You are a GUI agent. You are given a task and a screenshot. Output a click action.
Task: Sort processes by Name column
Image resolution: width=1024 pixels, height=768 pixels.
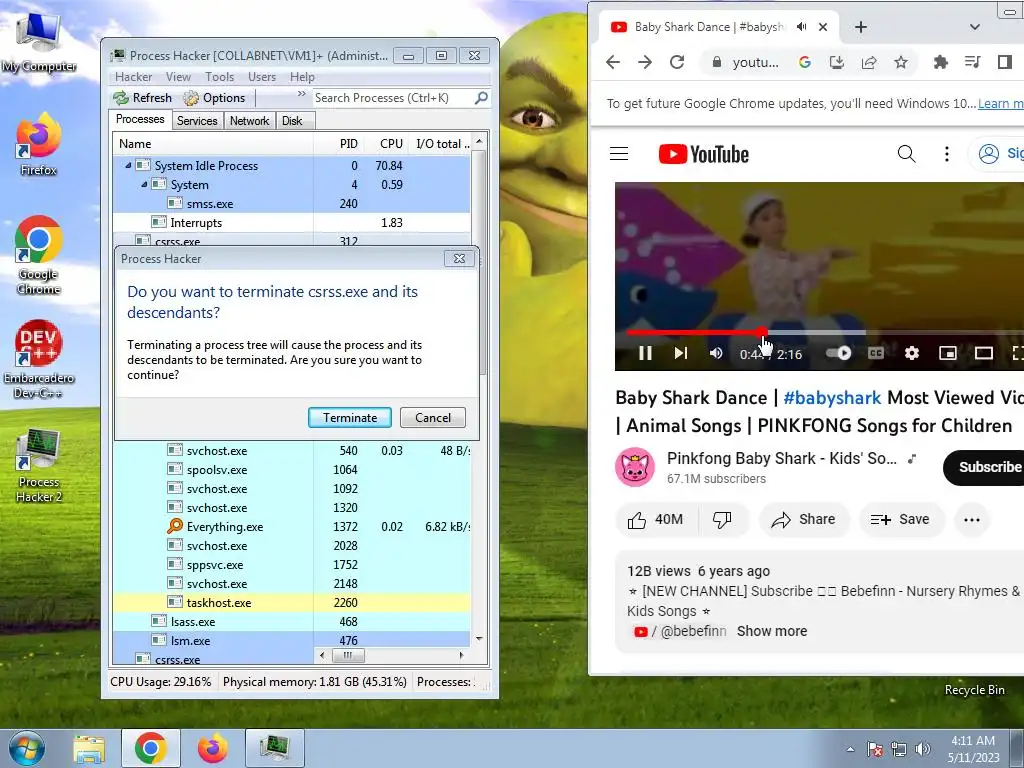coord(213,144)
